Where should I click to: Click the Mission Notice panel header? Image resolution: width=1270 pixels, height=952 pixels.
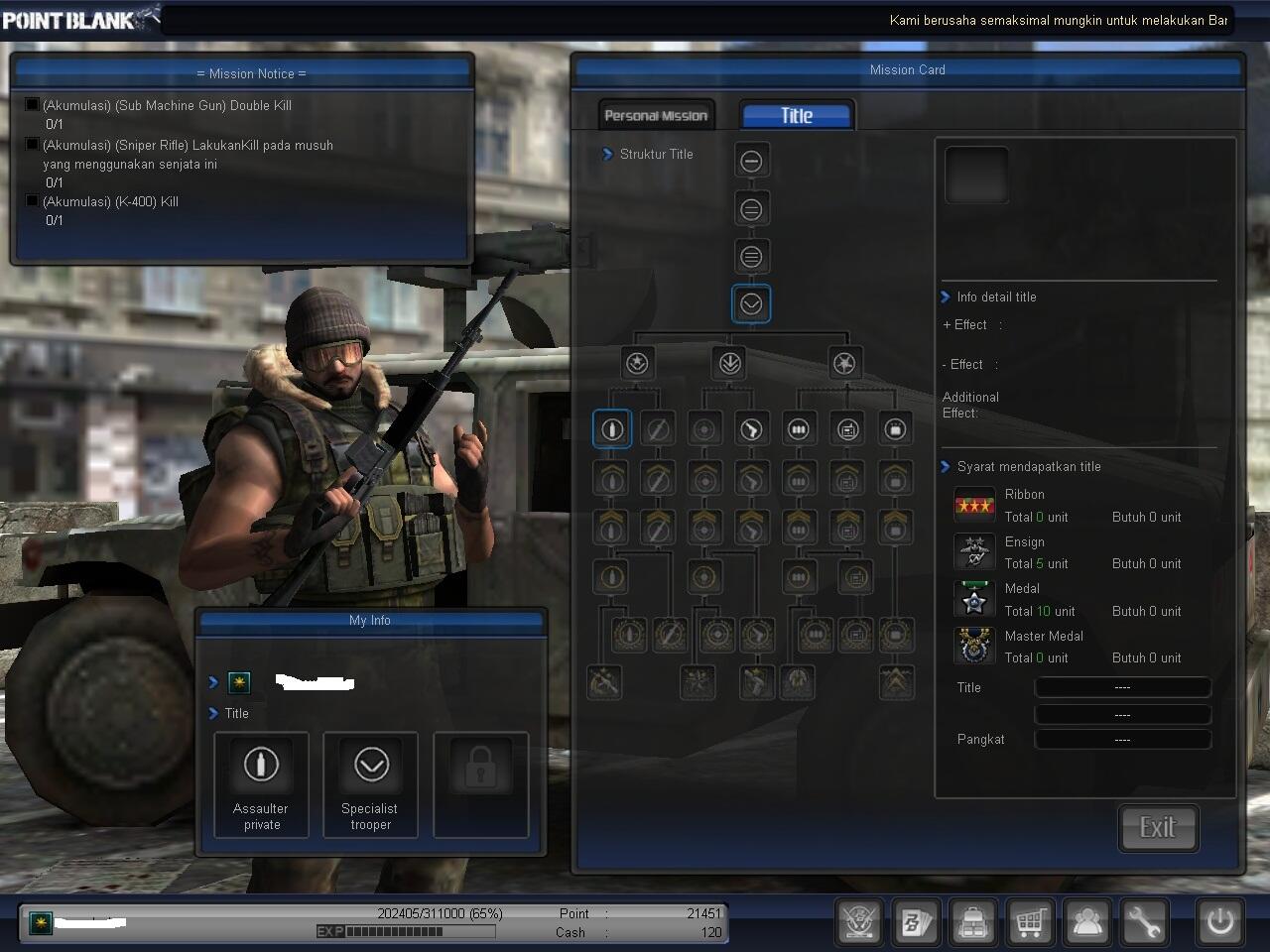[242, 73]
